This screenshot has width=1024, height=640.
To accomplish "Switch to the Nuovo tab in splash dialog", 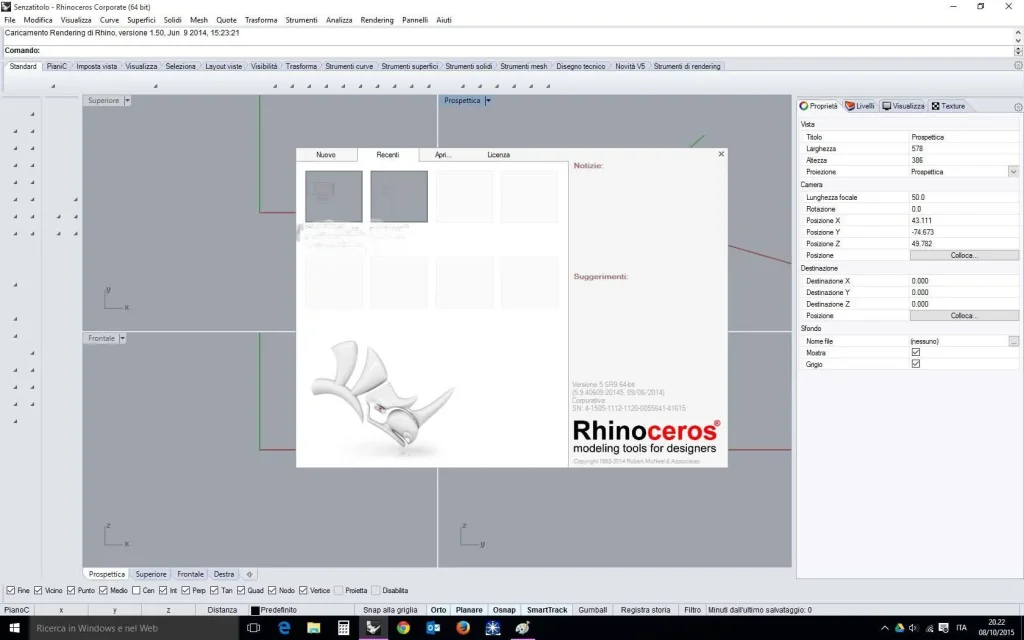I will tap(326, 155).
